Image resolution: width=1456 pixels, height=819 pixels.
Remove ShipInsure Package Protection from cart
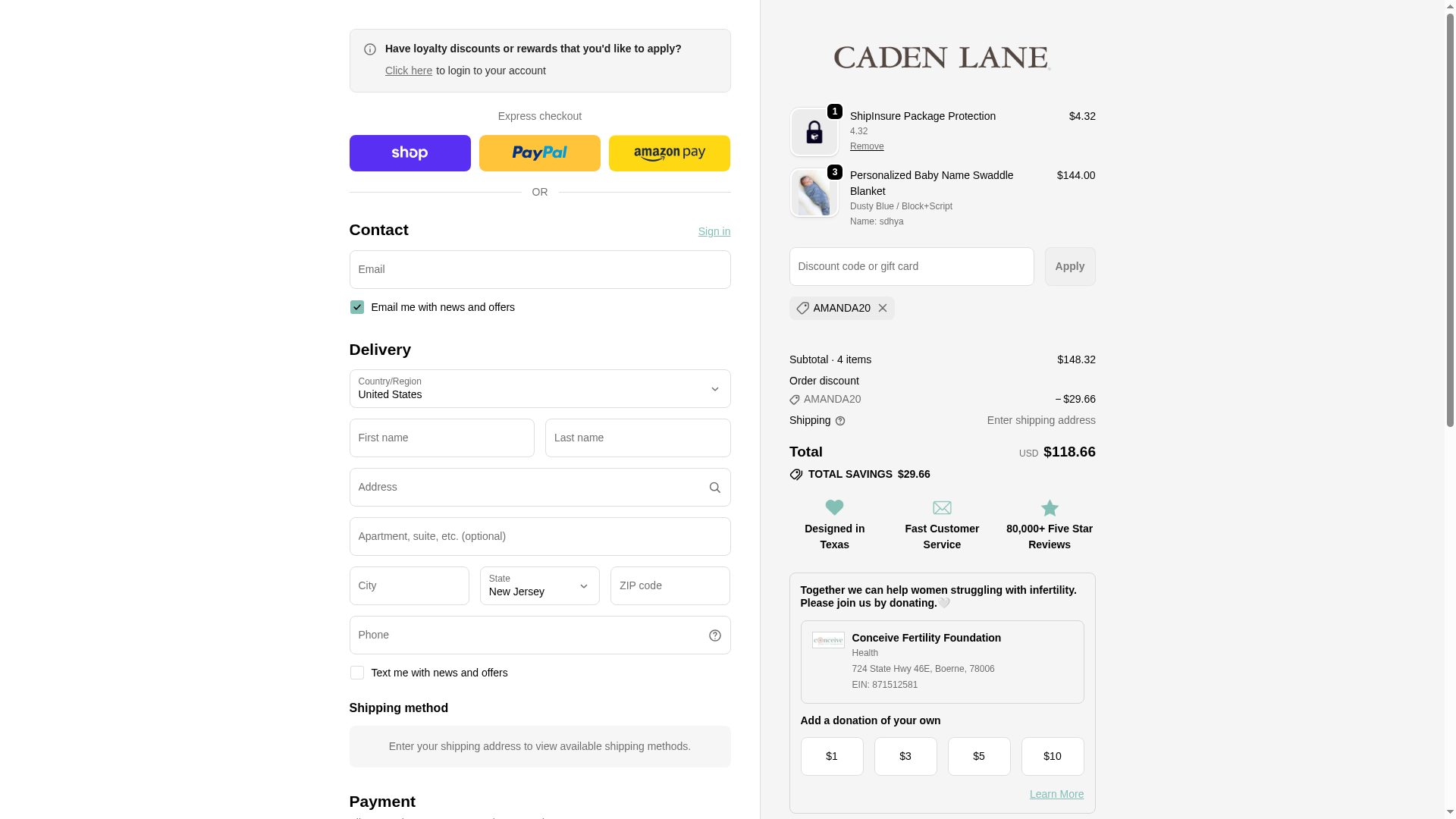pyautogui.click(x=867, y=146)
